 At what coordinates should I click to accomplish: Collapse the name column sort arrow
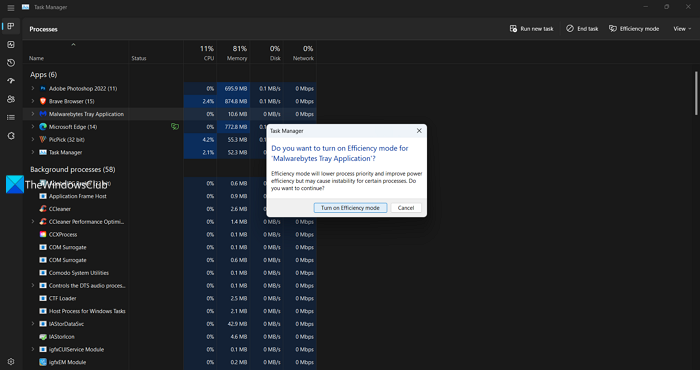click(73, 44)
